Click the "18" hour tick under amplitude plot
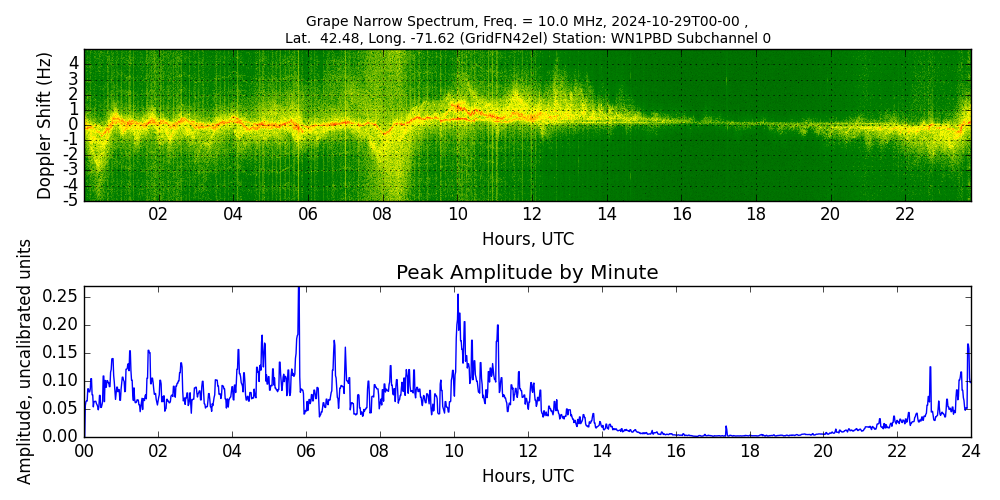Viewport: 1000px width, 500px height. coord(749,451)
